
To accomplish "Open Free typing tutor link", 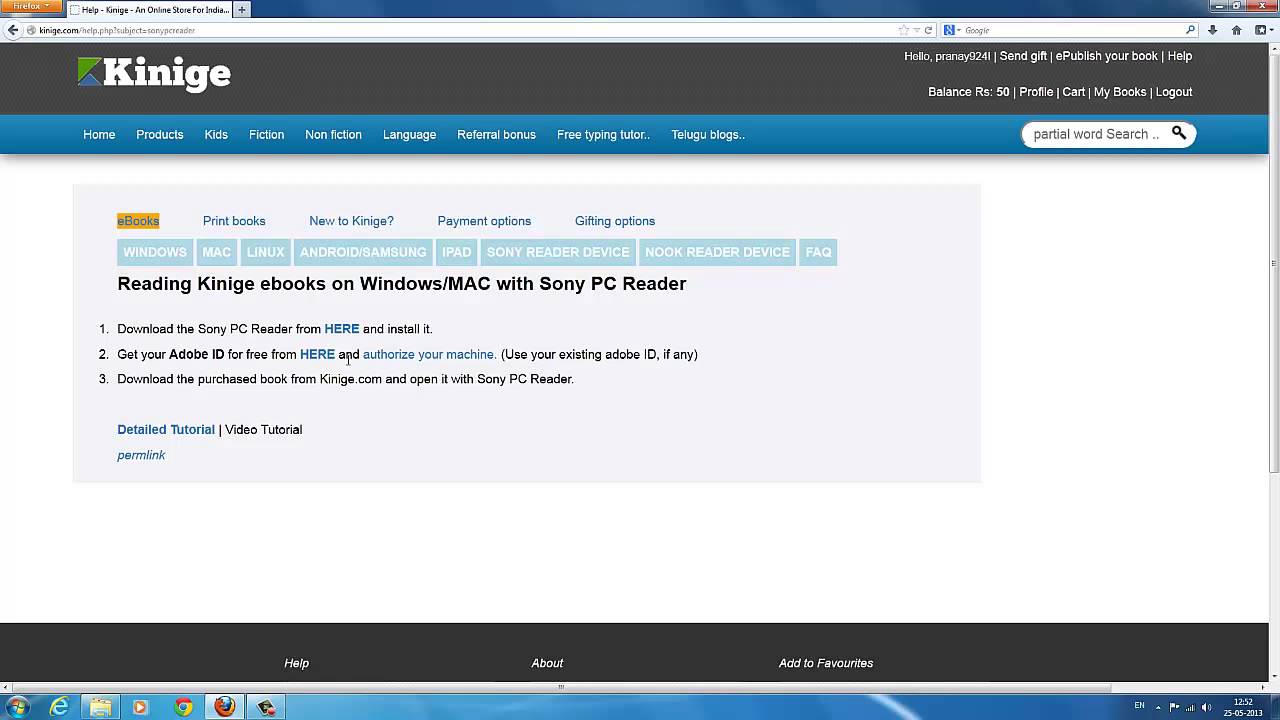I will (603, 134).
